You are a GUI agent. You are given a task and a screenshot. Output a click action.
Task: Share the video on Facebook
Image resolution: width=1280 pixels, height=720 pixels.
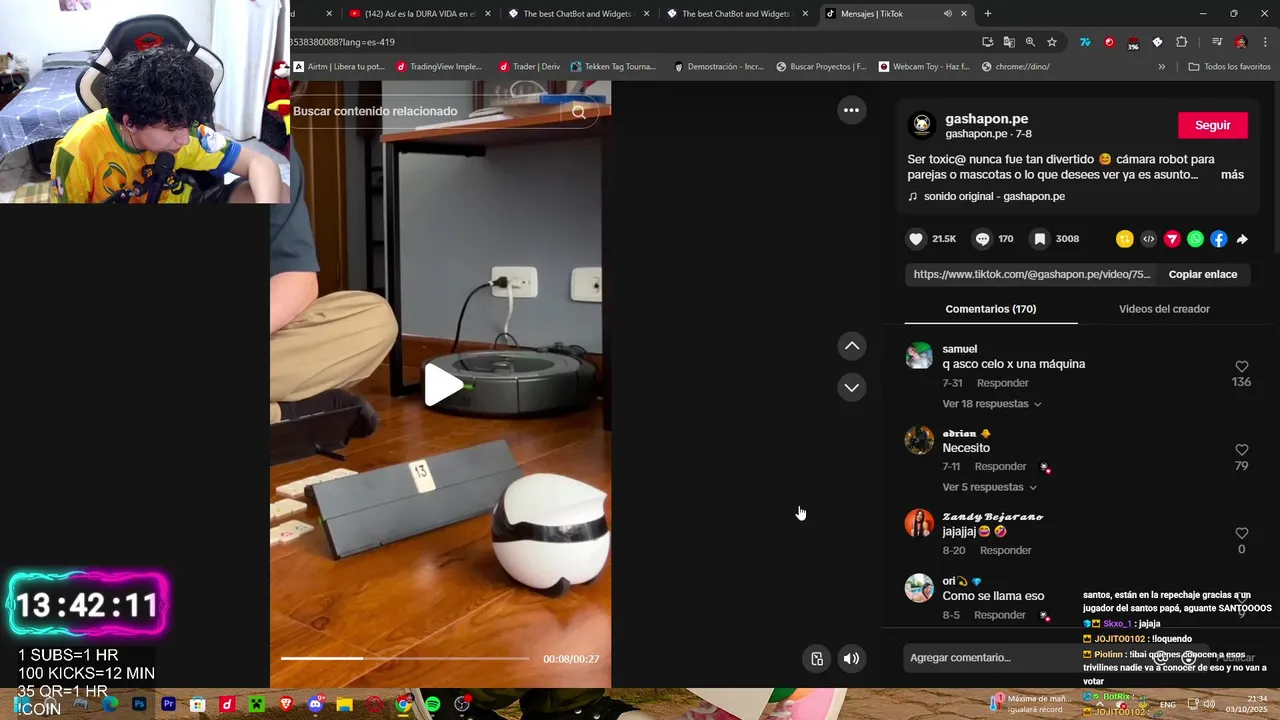1218,239
